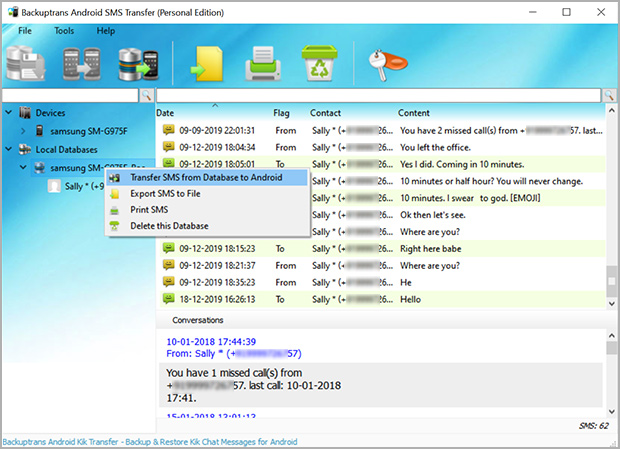Expand the samsung SM-G975F device node

tap(23, 131)
